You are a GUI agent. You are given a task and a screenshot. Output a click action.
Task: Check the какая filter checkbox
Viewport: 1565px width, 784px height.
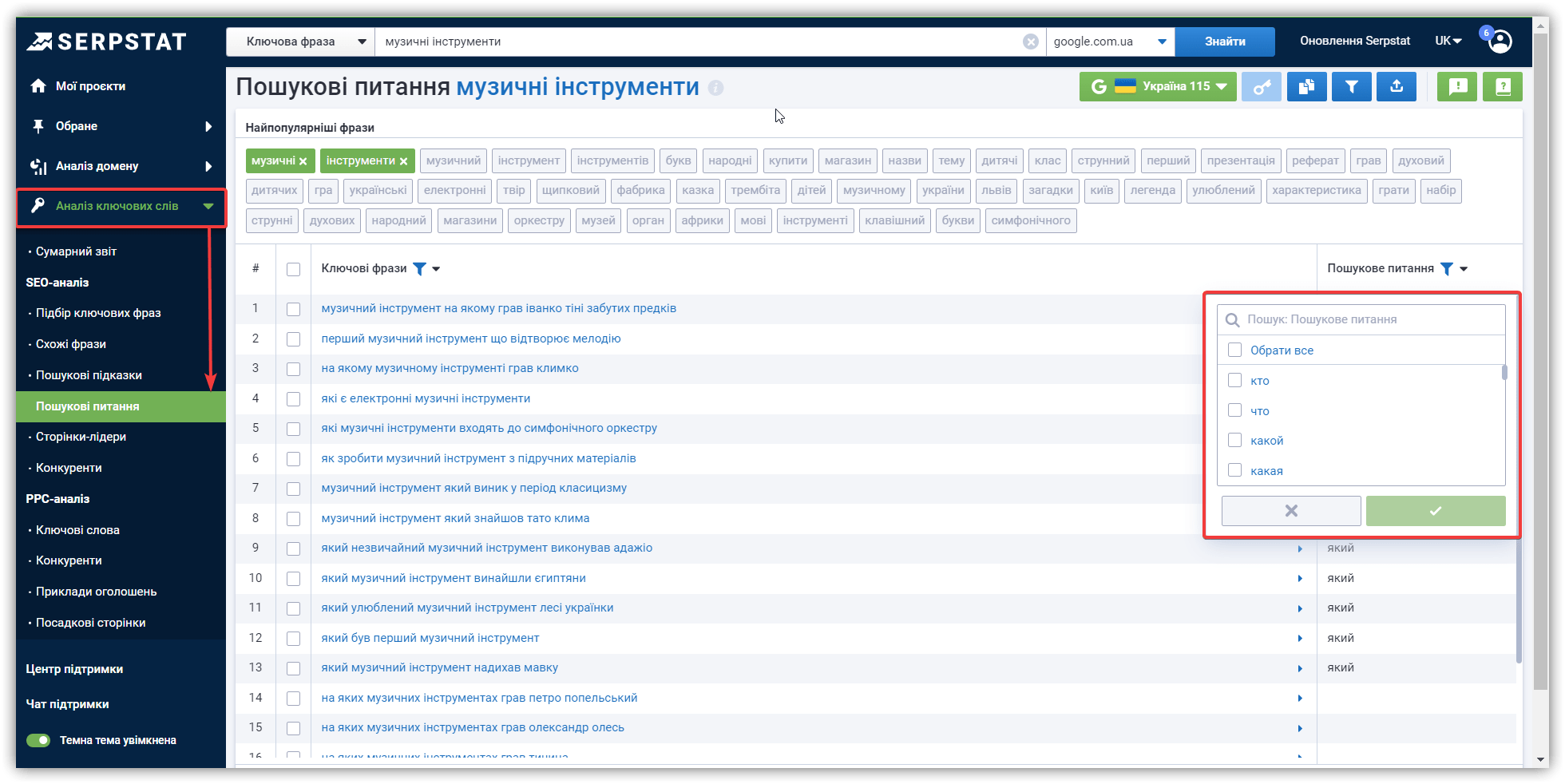pos(1234,470)
